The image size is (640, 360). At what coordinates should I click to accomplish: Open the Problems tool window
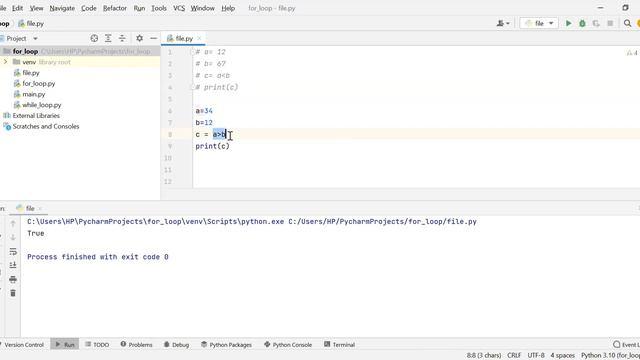[136, 344]
